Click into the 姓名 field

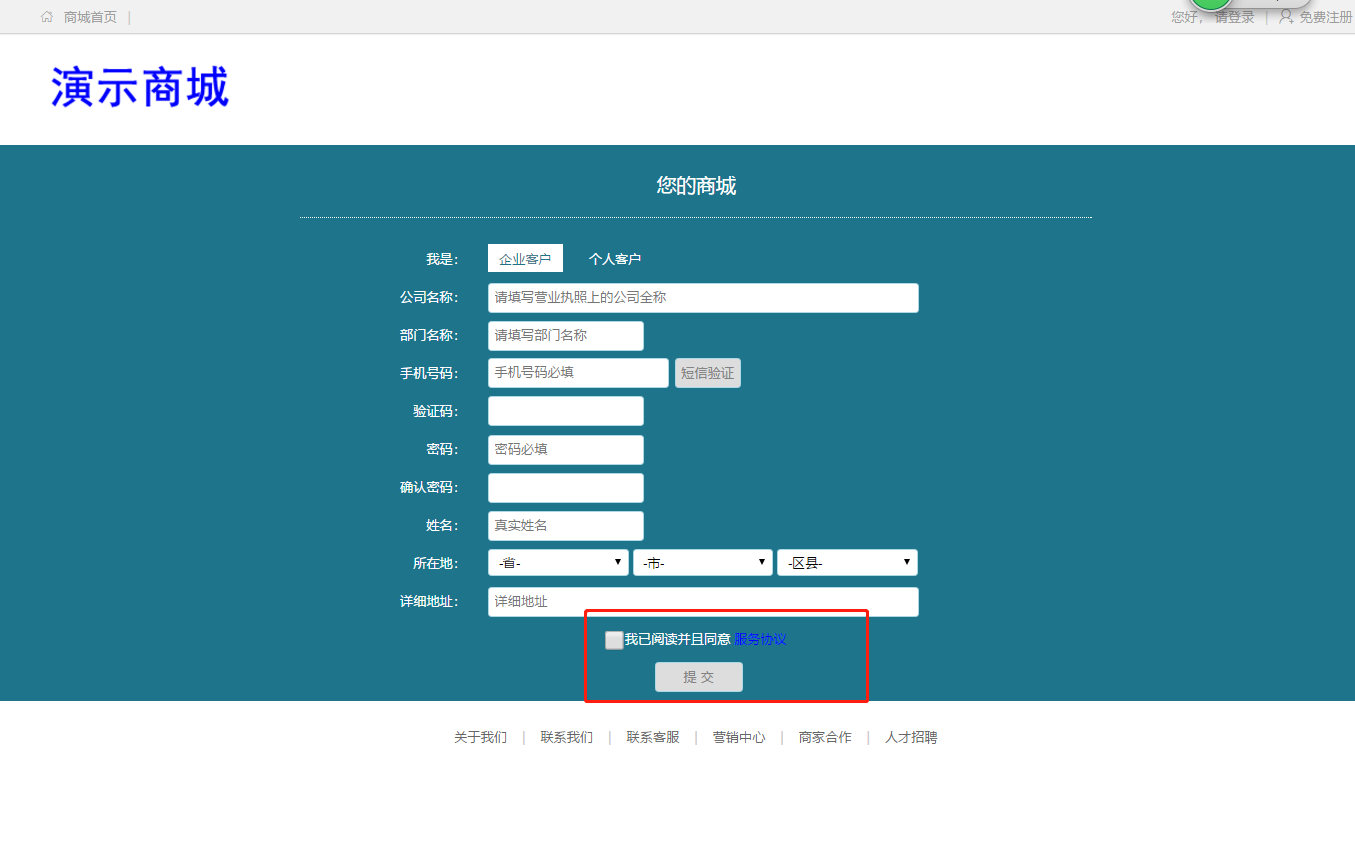pyautogui.click(x=566, y=526)
